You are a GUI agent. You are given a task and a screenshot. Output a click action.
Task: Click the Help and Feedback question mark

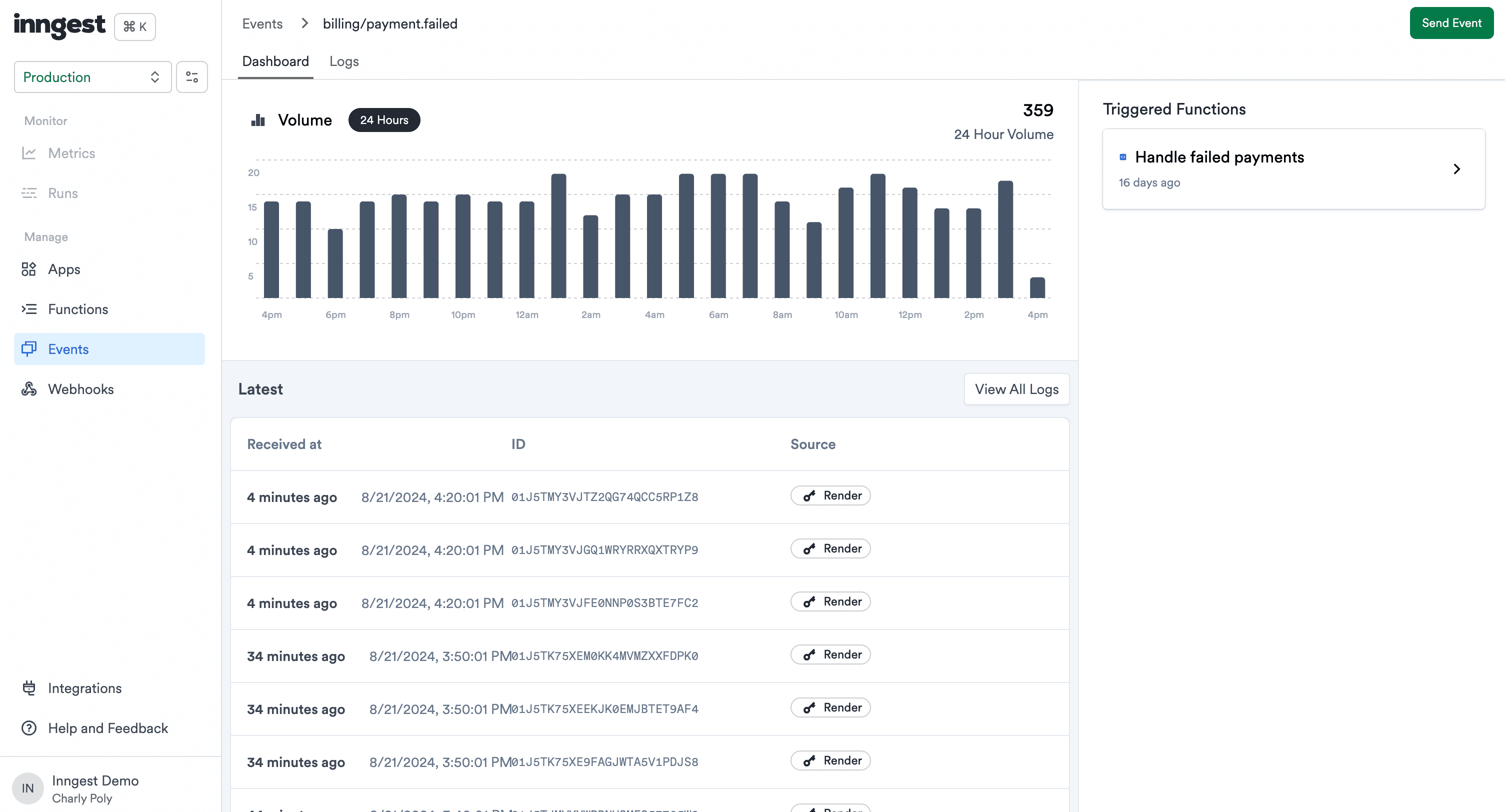pos(29,728)
